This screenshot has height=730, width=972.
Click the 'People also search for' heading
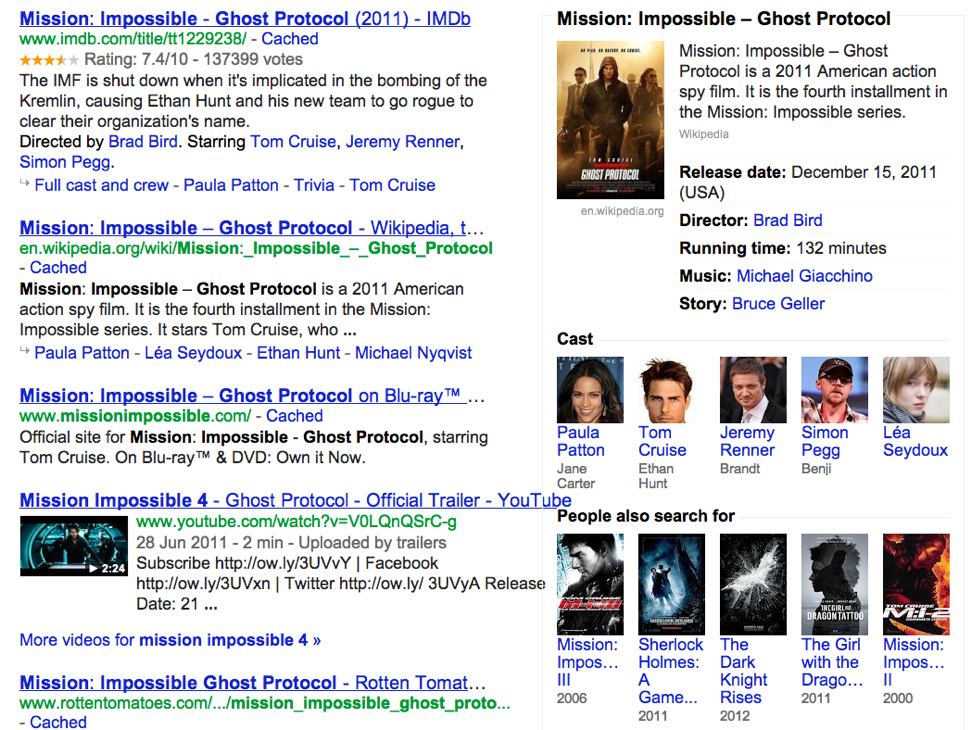[646, 516]
